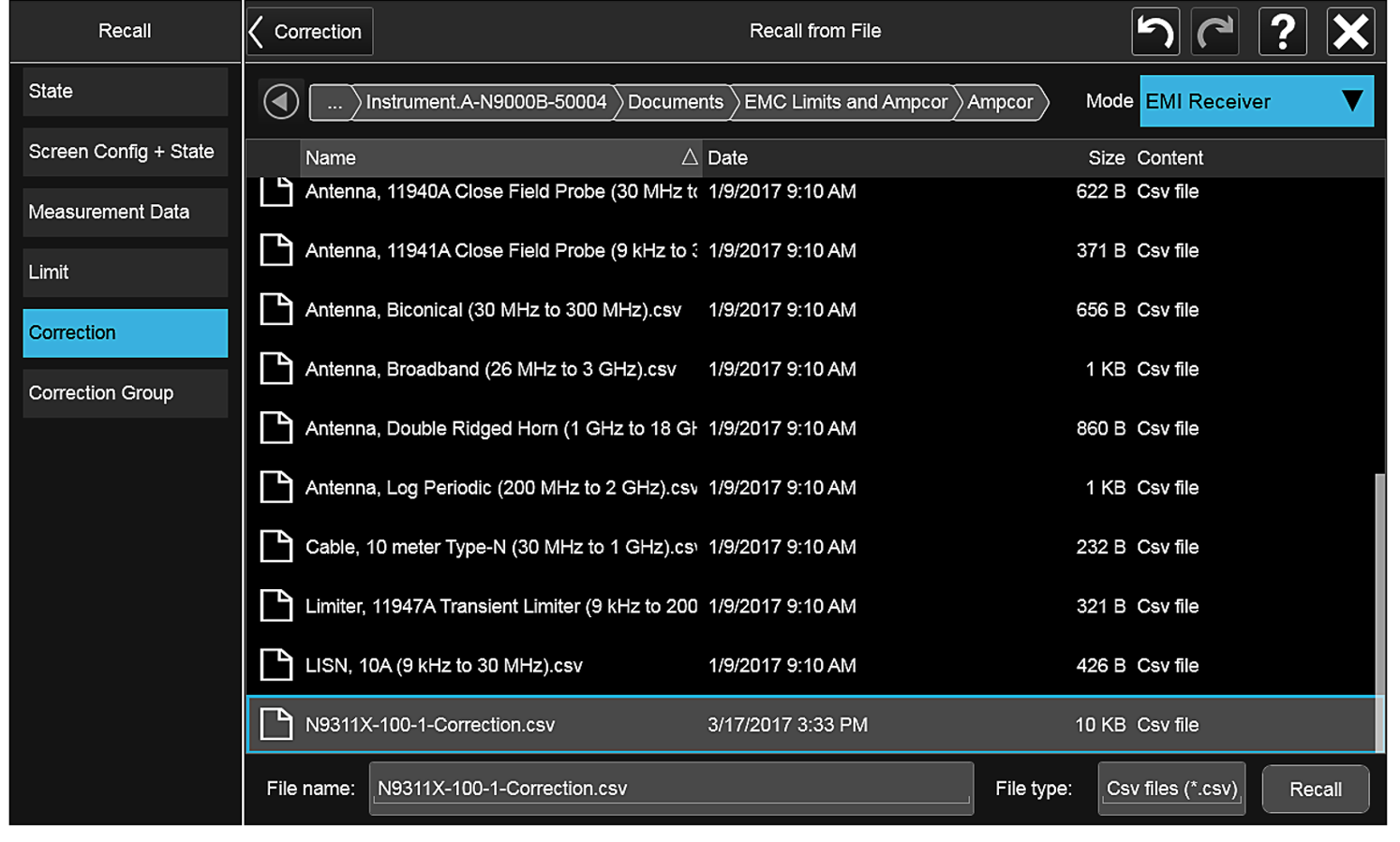Image resolution: width=1400 pixels, height=842 pixels.
Task: Click file icon for N9311X-100-1-Correction.csv
Action: click(276, 724)
